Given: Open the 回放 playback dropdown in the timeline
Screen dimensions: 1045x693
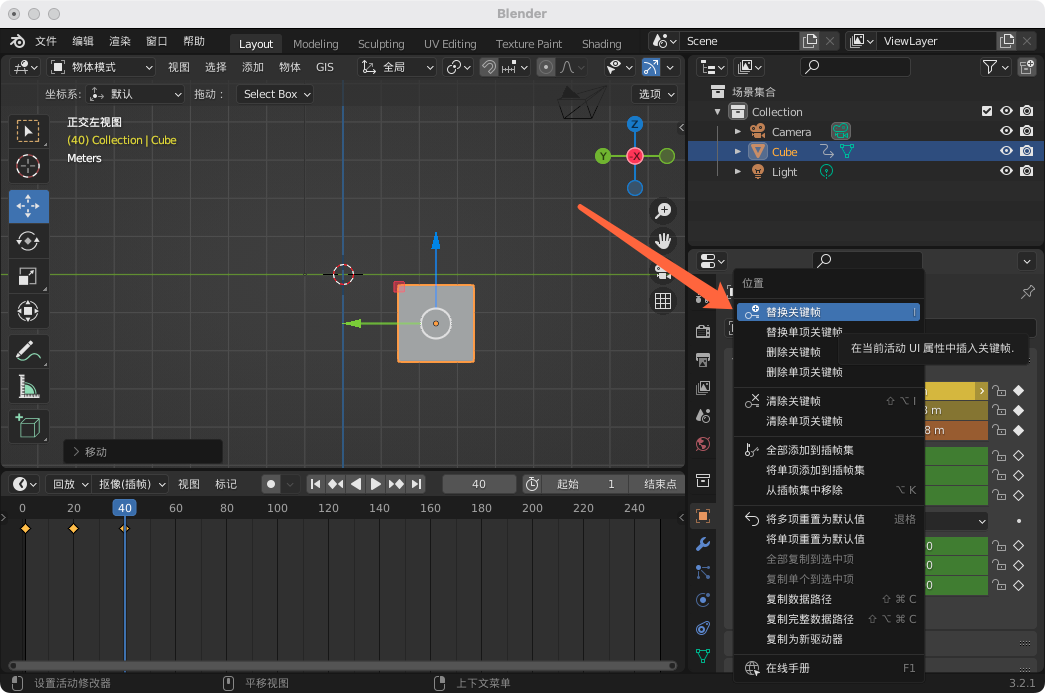Looking at the screenshot, I should (x=70, y=484).
